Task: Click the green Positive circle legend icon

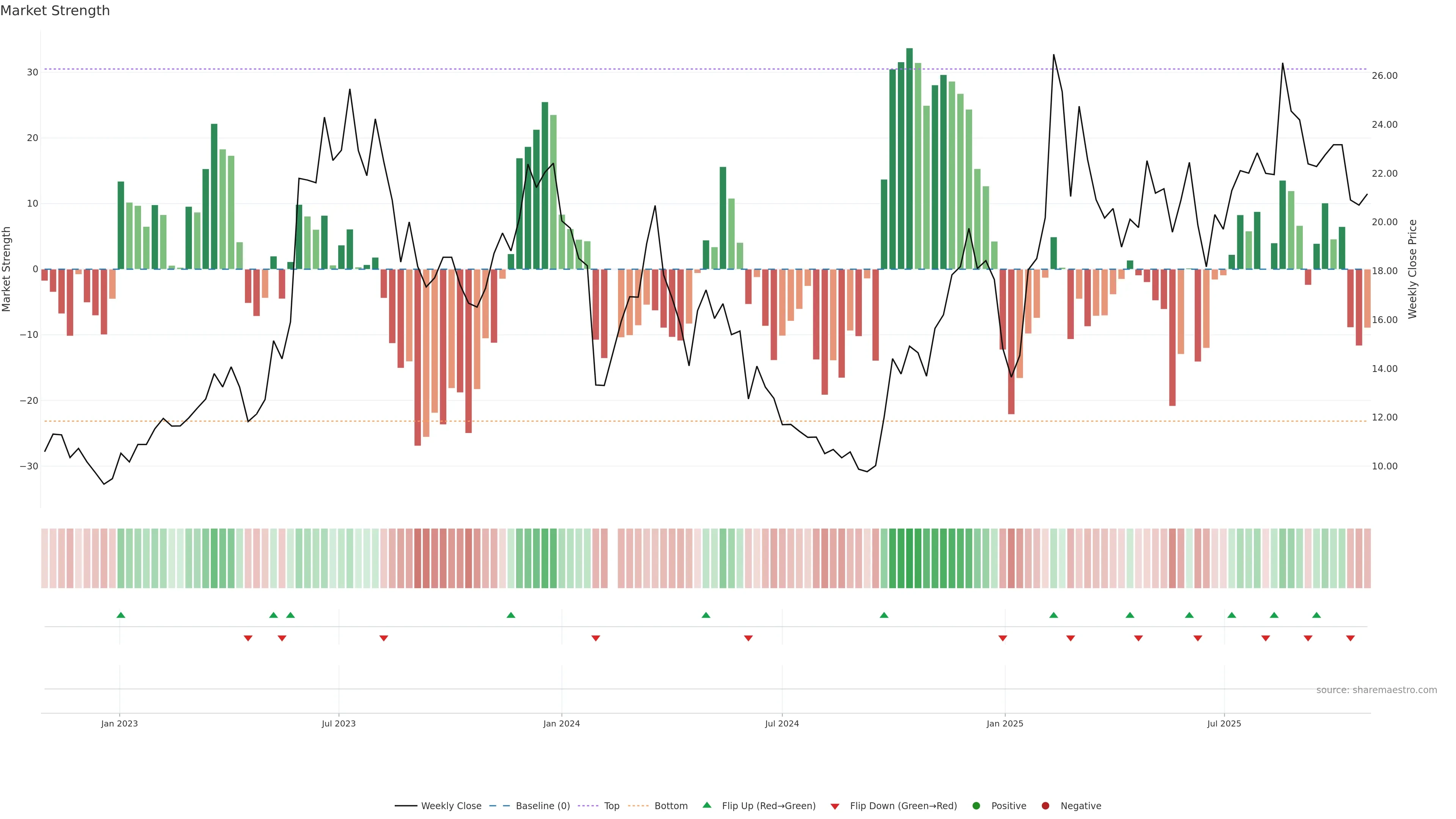Action: (976, 805)
